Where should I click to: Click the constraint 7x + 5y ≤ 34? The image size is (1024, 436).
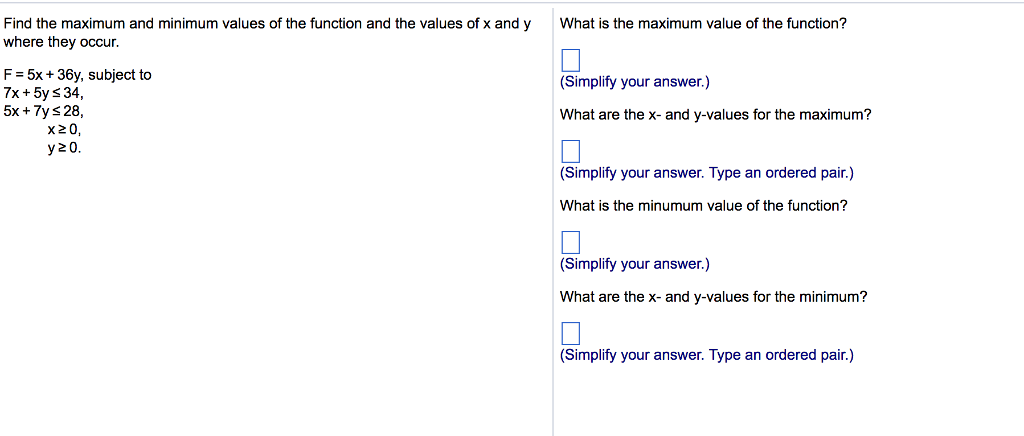click(x=43, y=93)
